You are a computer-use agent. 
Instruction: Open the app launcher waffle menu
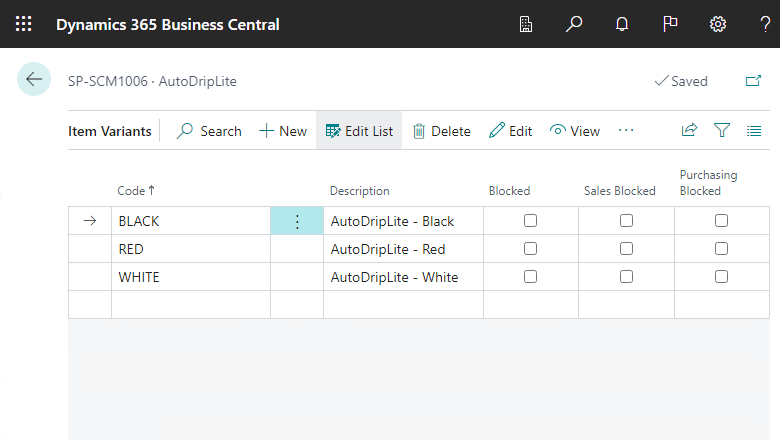(x=23, y=24)
